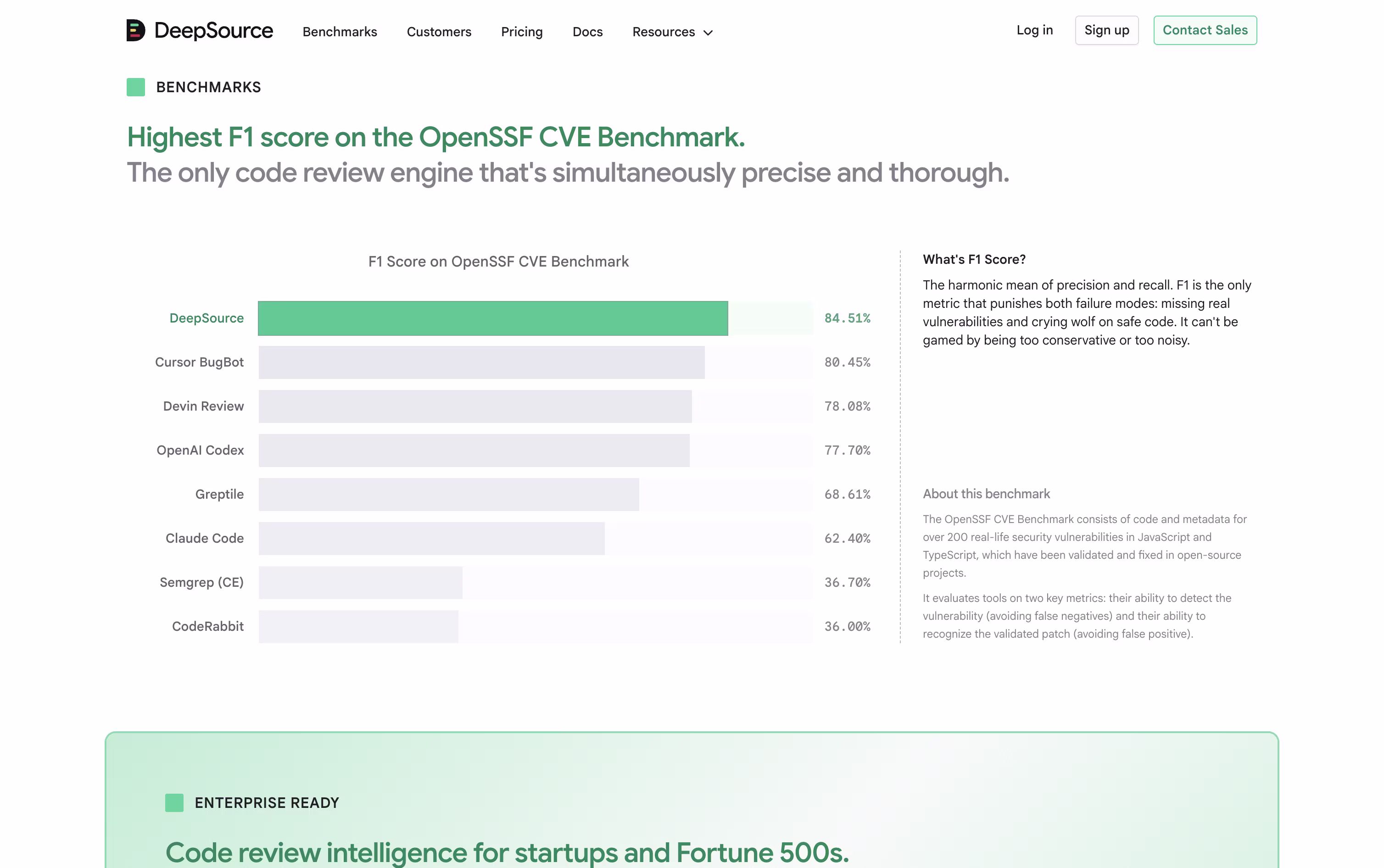1384x868 pixels.
Task: Click the 36.00% score value
Action: click(x=847, y=626)
